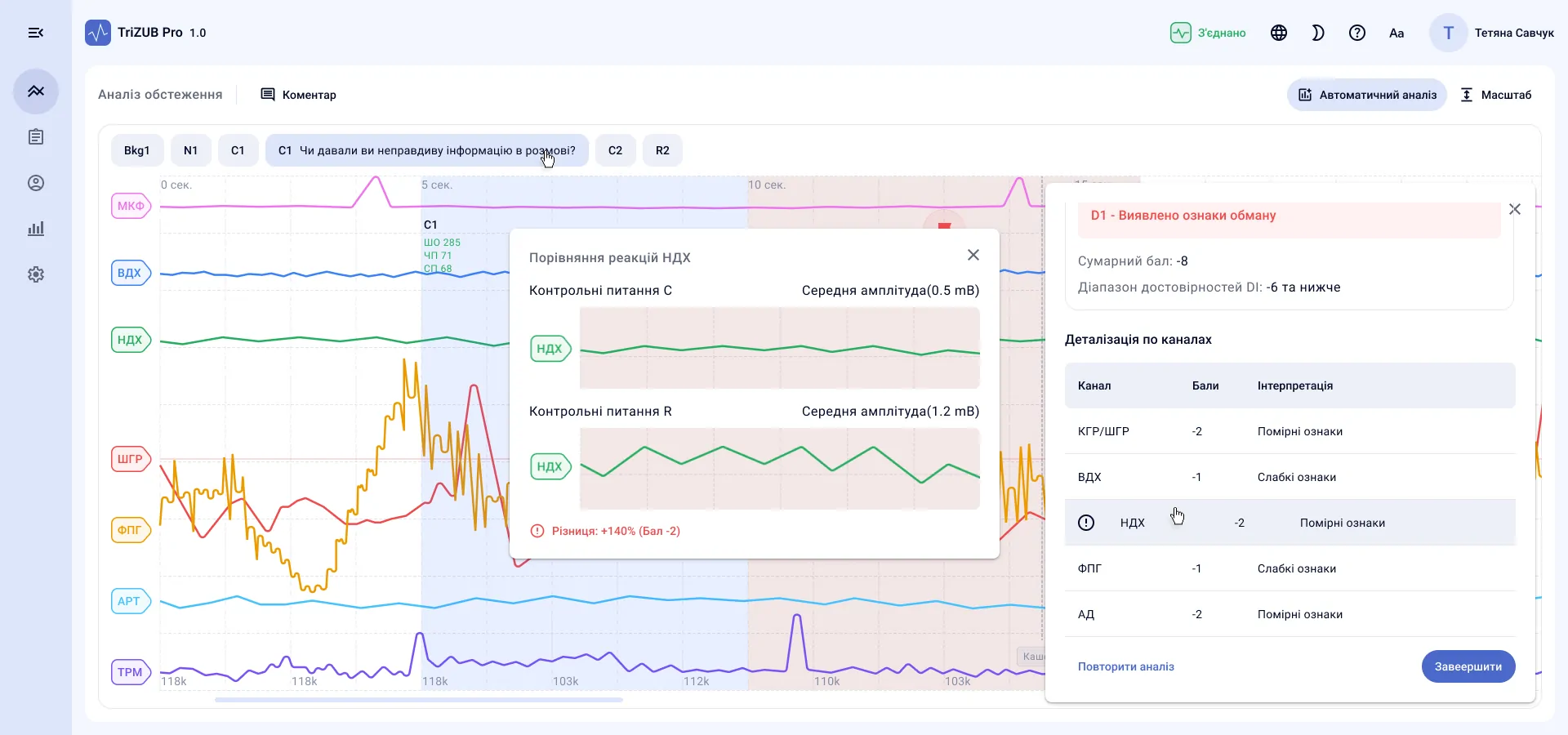Open the user profile sidebar icon
Viewport: 1568px width, 735px height.
pos(36,183)
